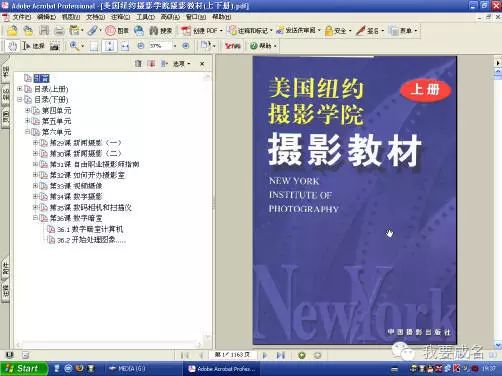Click the green Previous View button
This screenshot has height=376, width=502.
302,355
